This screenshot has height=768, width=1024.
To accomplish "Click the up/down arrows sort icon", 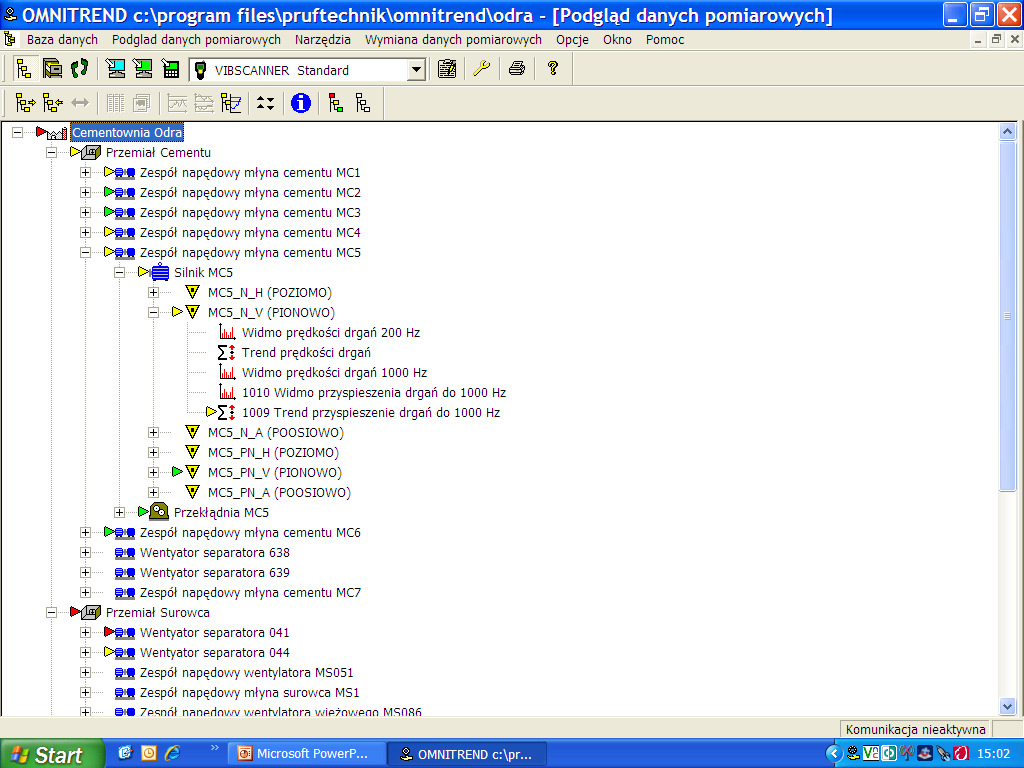I will 265,103.
